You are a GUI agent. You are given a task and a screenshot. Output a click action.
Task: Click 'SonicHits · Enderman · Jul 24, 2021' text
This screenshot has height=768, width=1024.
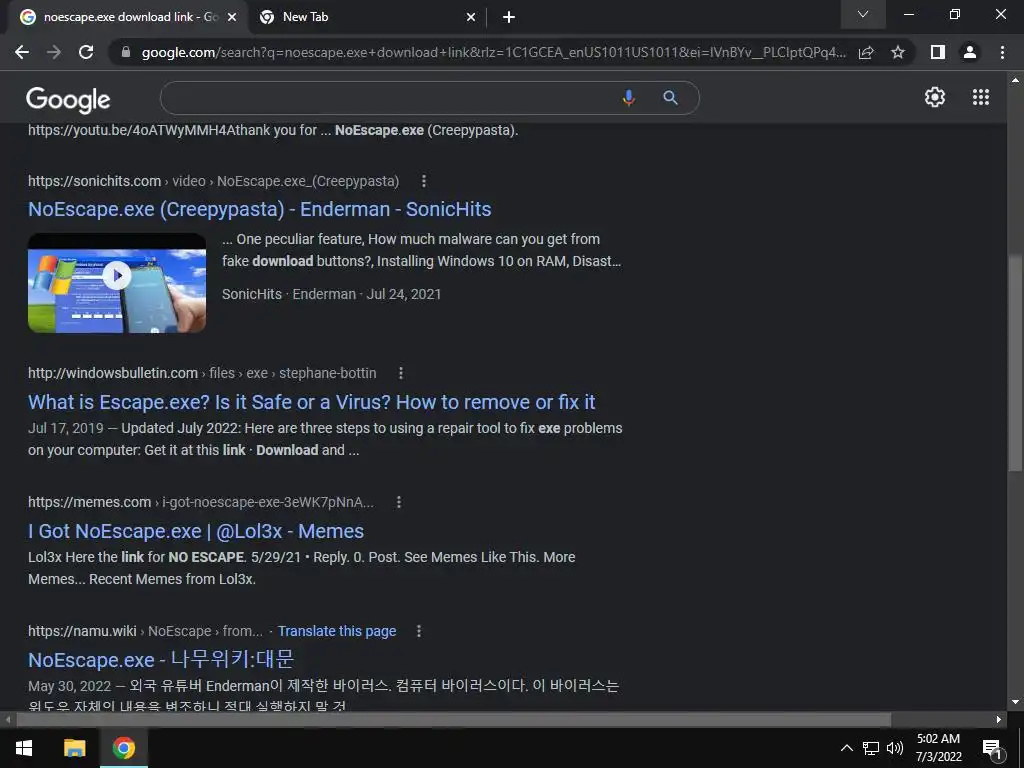point(331,294)
